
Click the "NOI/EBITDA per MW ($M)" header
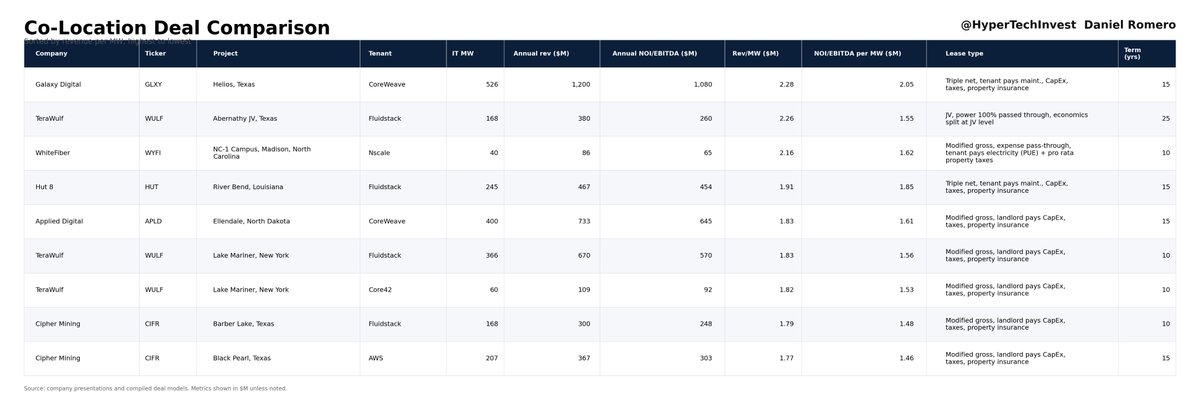coord(857,53)
